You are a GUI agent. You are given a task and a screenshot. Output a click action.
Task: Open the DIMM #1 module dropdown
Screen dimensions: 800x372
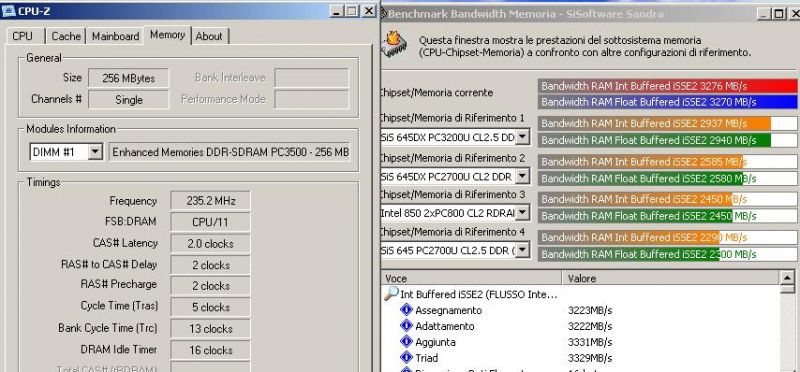(95, 152)
